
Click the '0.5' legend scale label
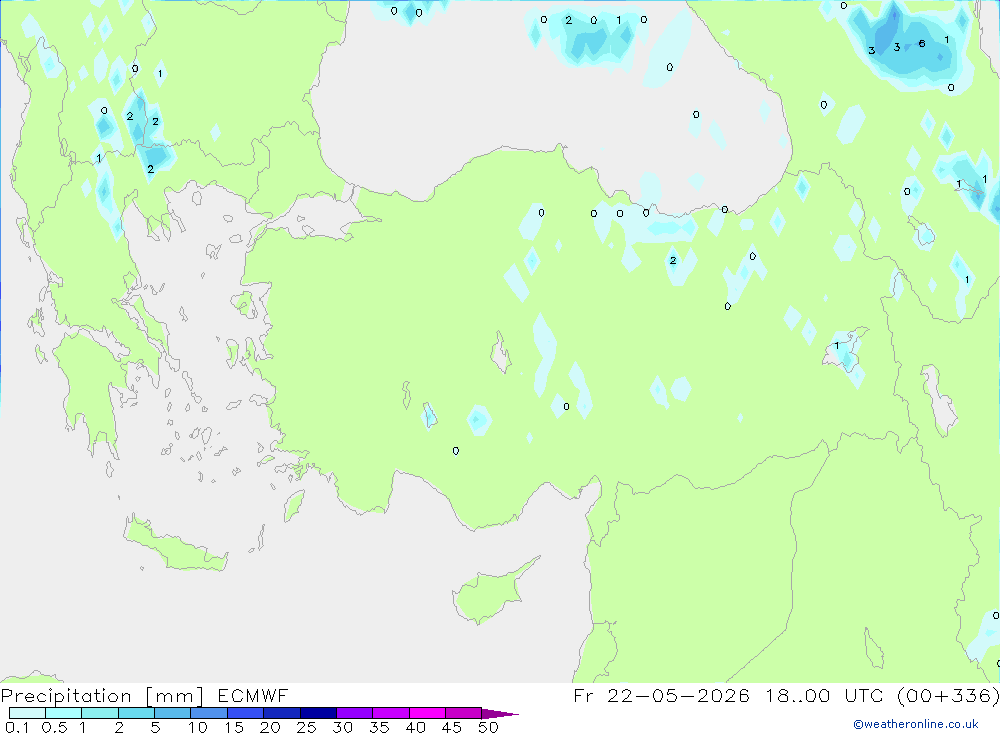(54, 727)
